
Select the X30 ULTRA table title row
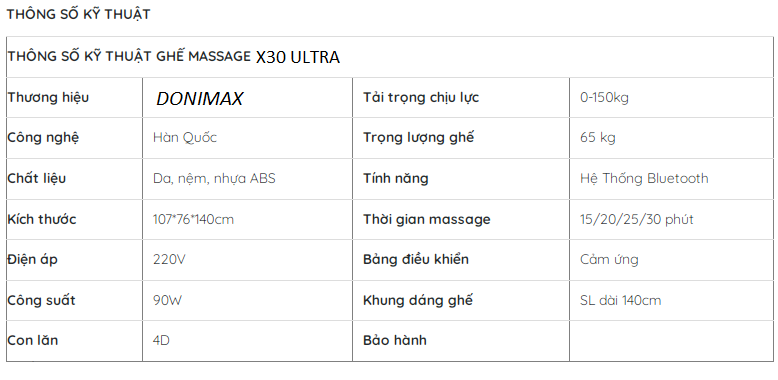point(389,57)
